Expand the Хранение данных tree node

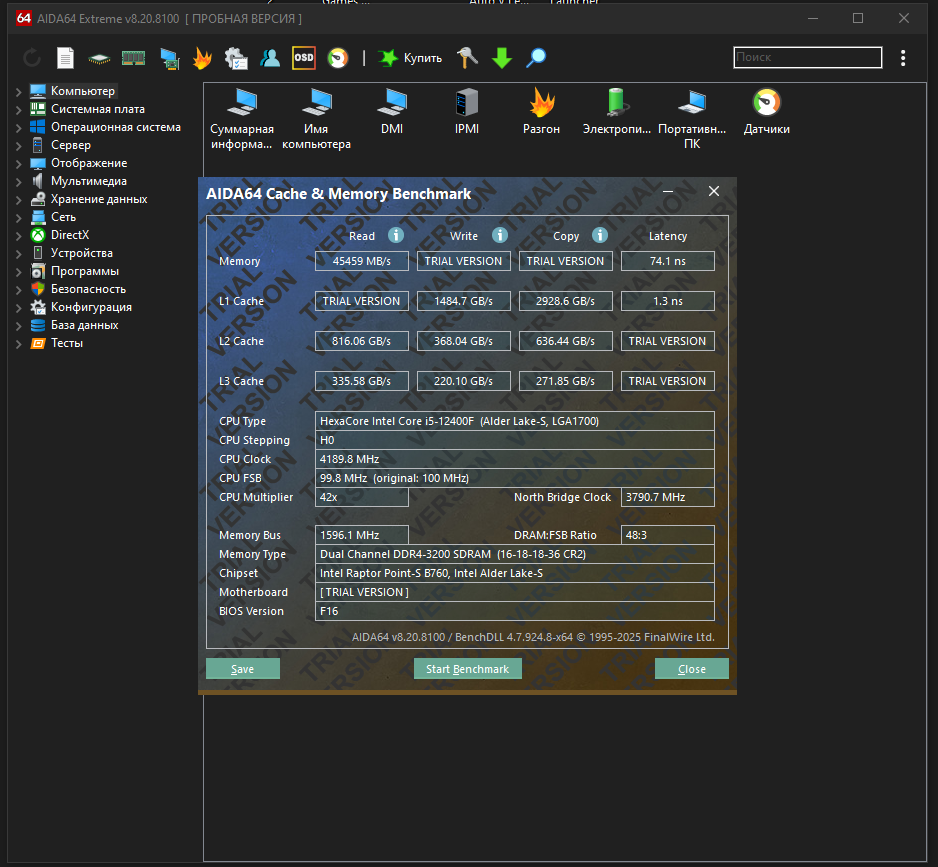(18, 200)
